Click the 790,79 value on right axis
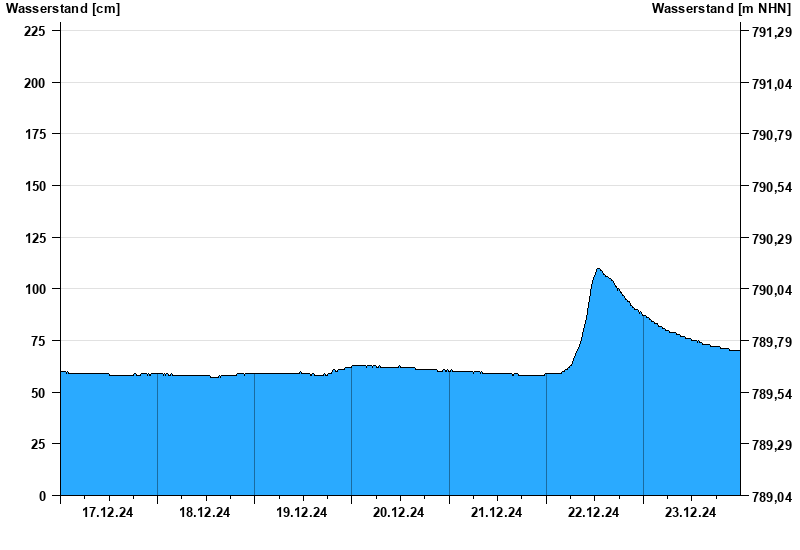 point(772,135)
